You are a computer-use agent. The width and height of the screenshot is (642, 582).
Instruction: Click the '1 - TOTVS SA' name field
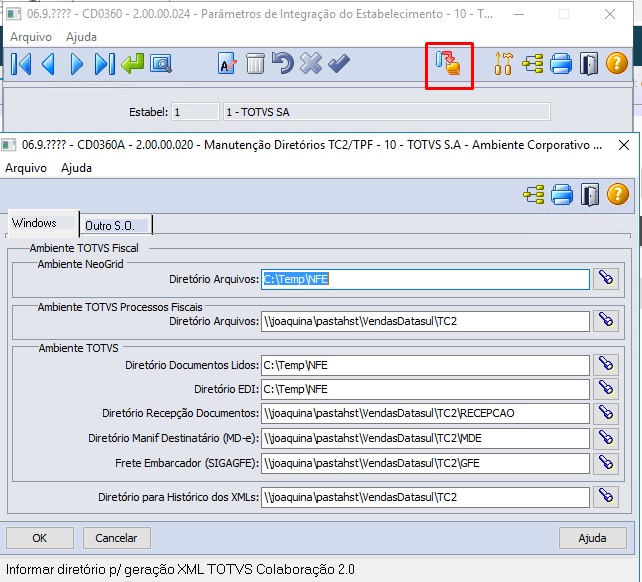click(387, 112)
